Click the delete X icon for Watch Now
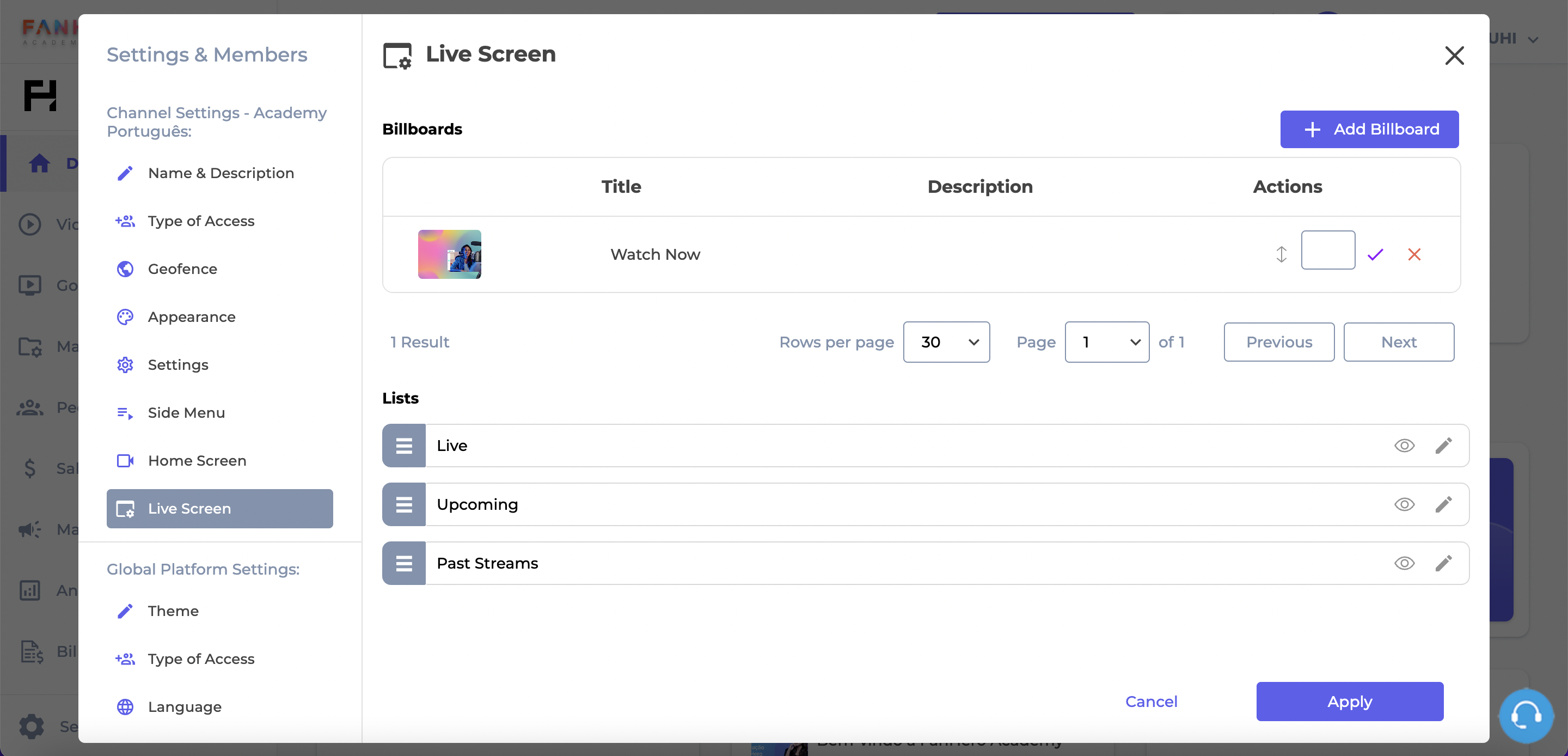Image resolution: width=1568 pixels, height=756 pixels. pos(1414,254)
